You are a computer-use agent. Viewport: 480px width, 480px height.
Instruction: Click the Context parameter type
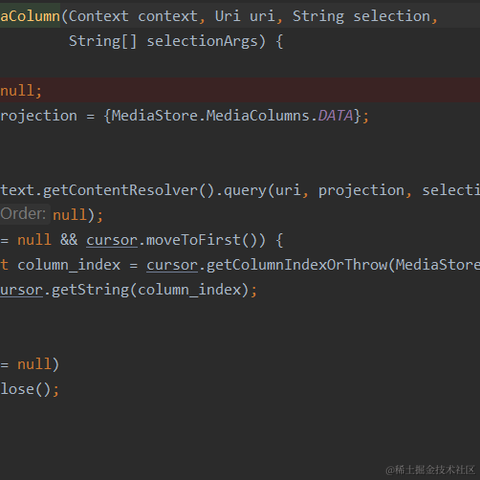[99, 16]
